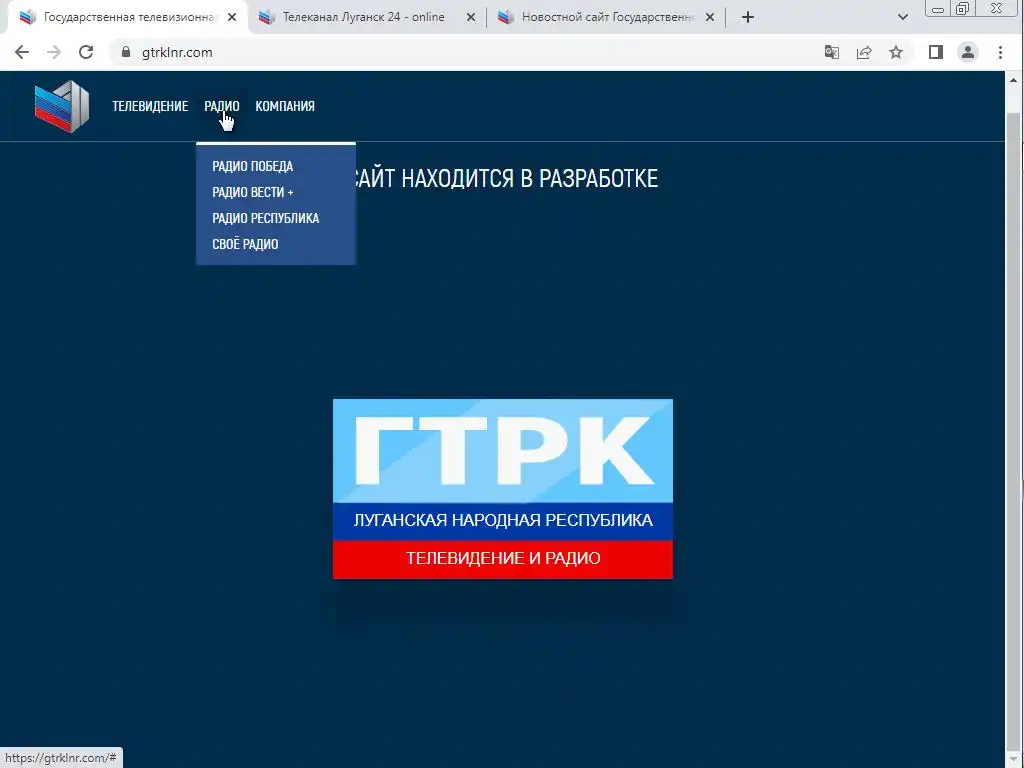Click the GTRK logo in the header
The image size is (1024, 768).
coord(62,106)
